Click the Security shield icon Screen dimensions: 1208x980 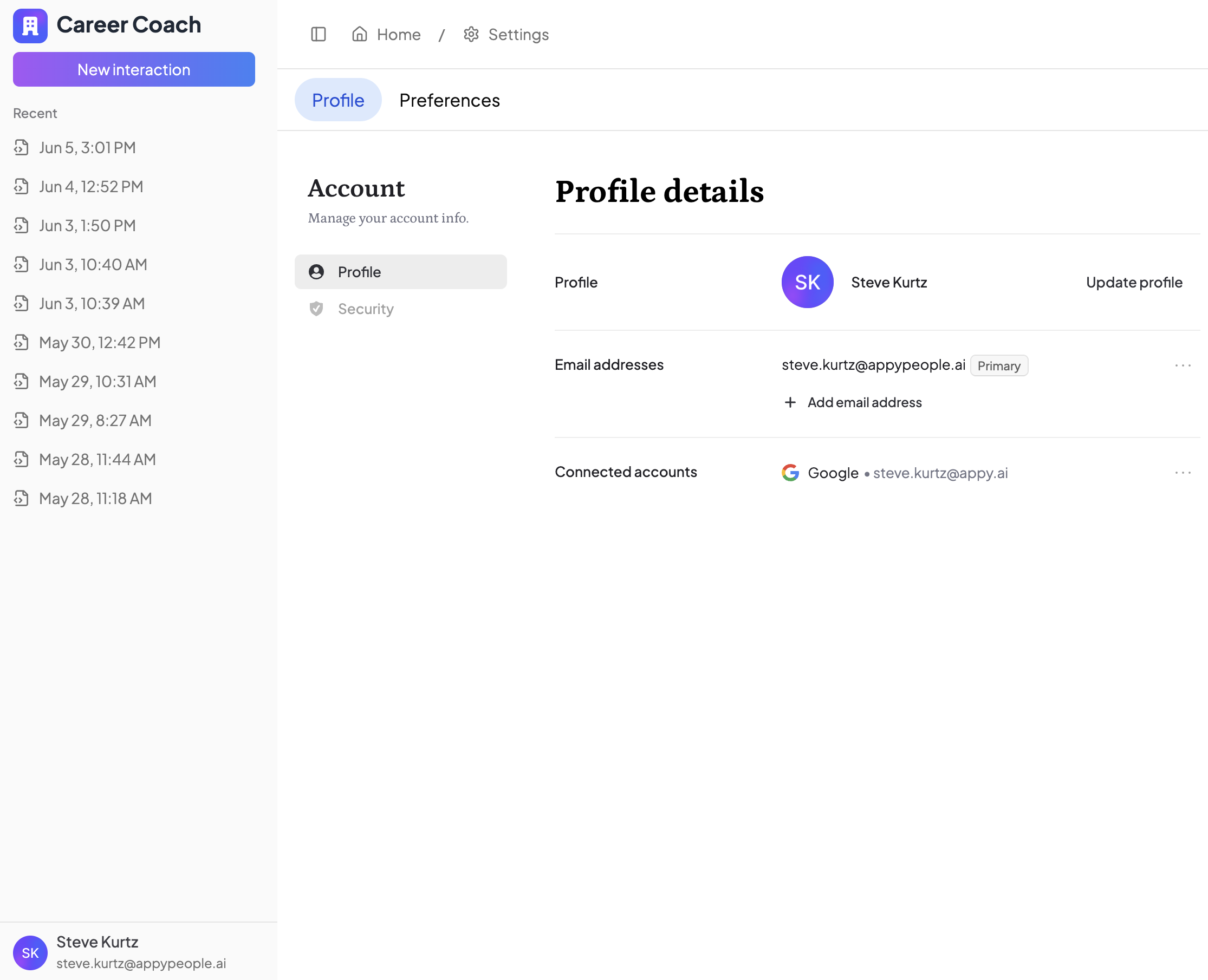[316, 309]
